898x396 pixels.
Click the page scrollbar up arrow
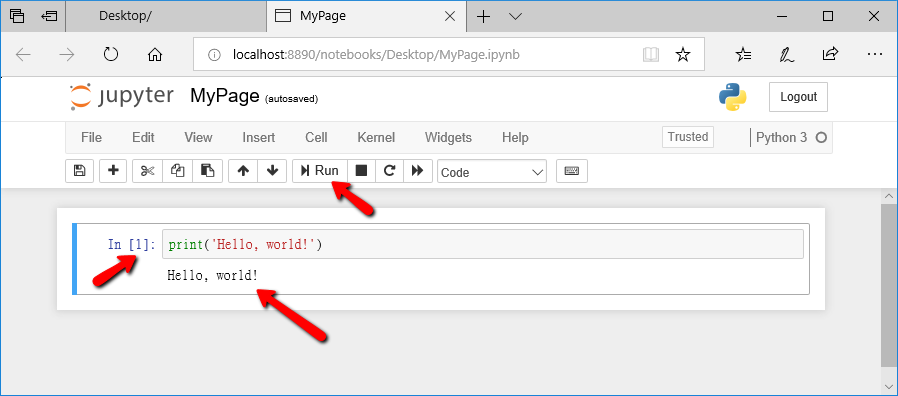[889, 196]
